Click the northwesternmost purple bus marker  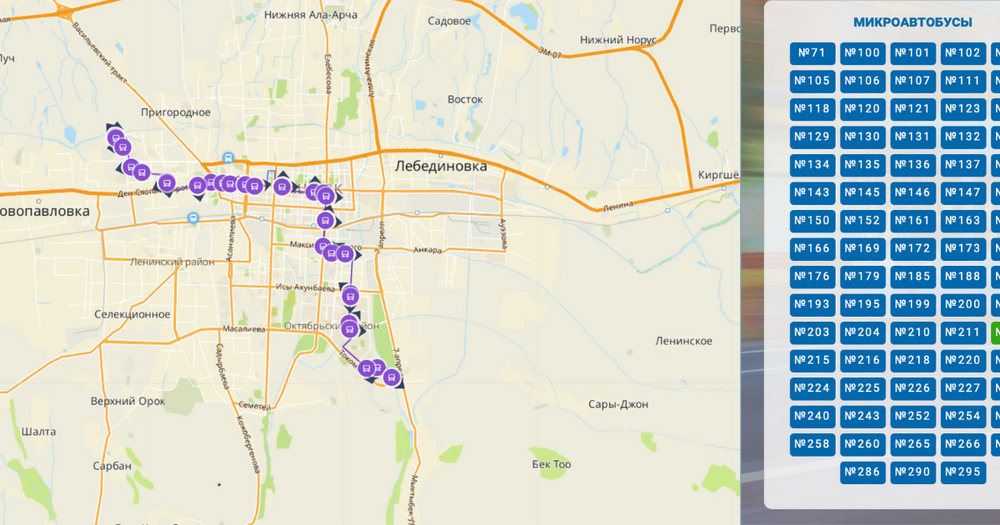coord(114,138)
